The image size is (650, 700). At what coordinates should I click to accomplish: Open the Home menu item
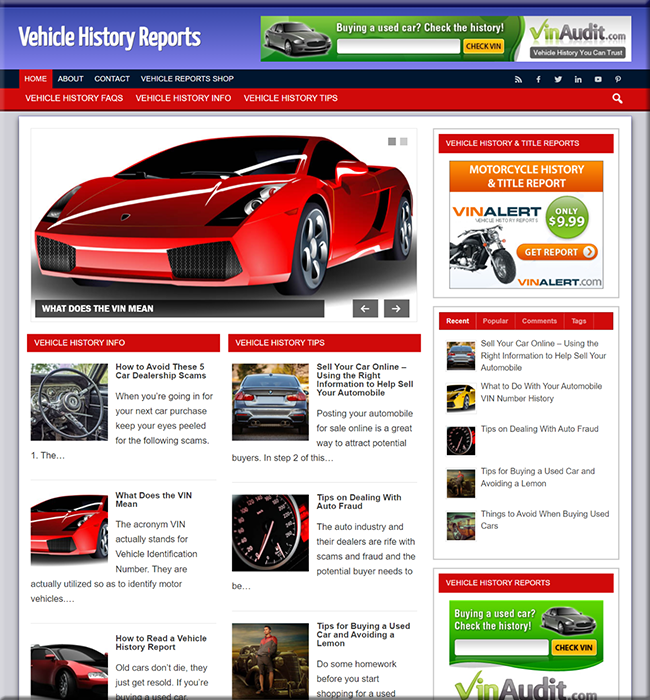(35, 79)
